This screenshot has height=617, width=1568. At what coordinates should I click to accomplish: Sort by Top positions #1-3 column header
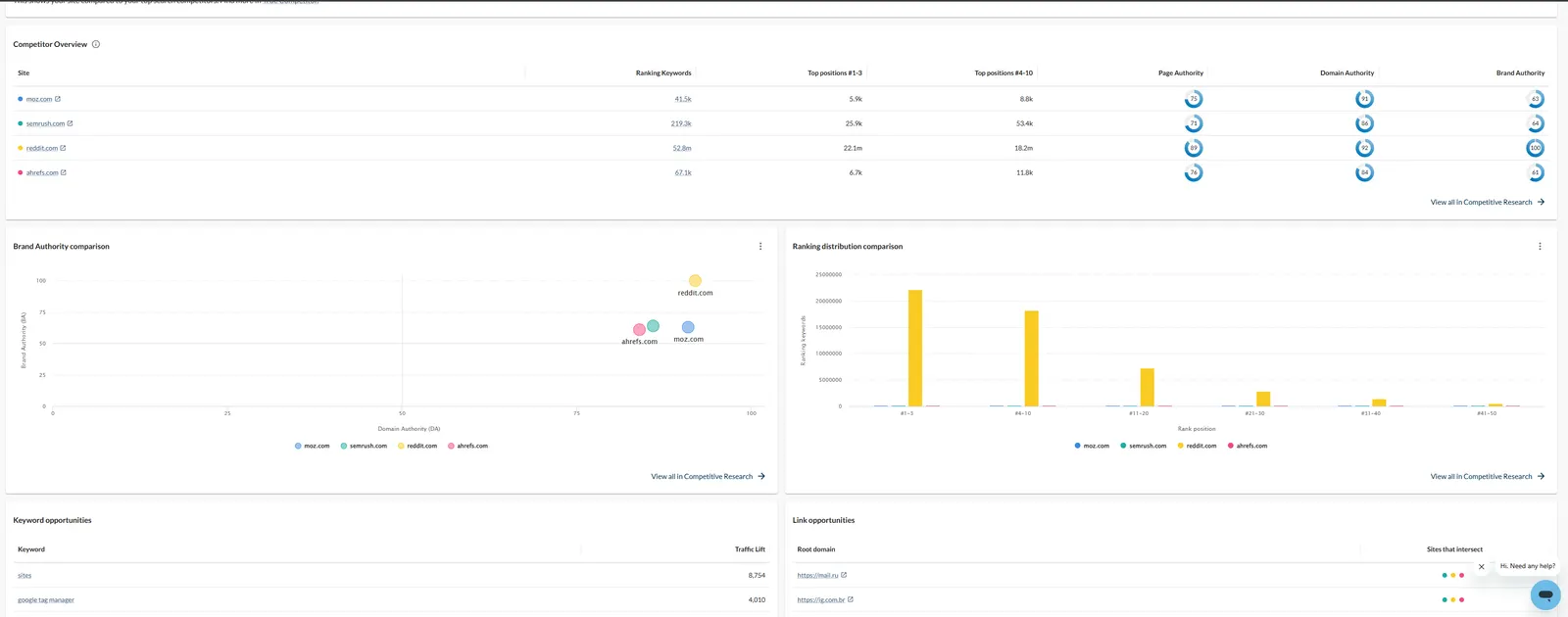(x=835, y=72)
